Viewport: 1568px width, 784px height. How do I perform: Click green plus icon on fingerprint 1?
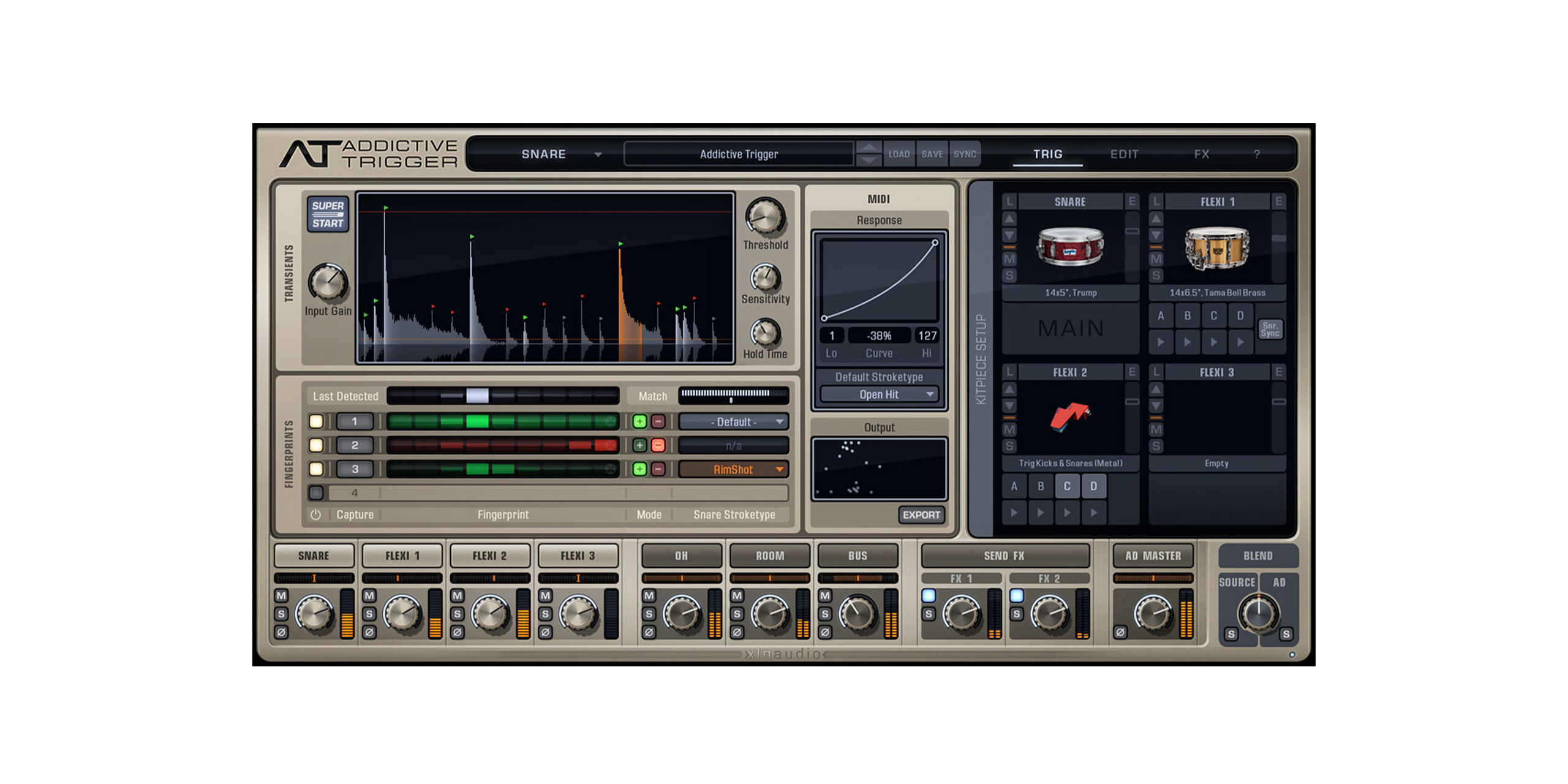click(x=639, y=421)
